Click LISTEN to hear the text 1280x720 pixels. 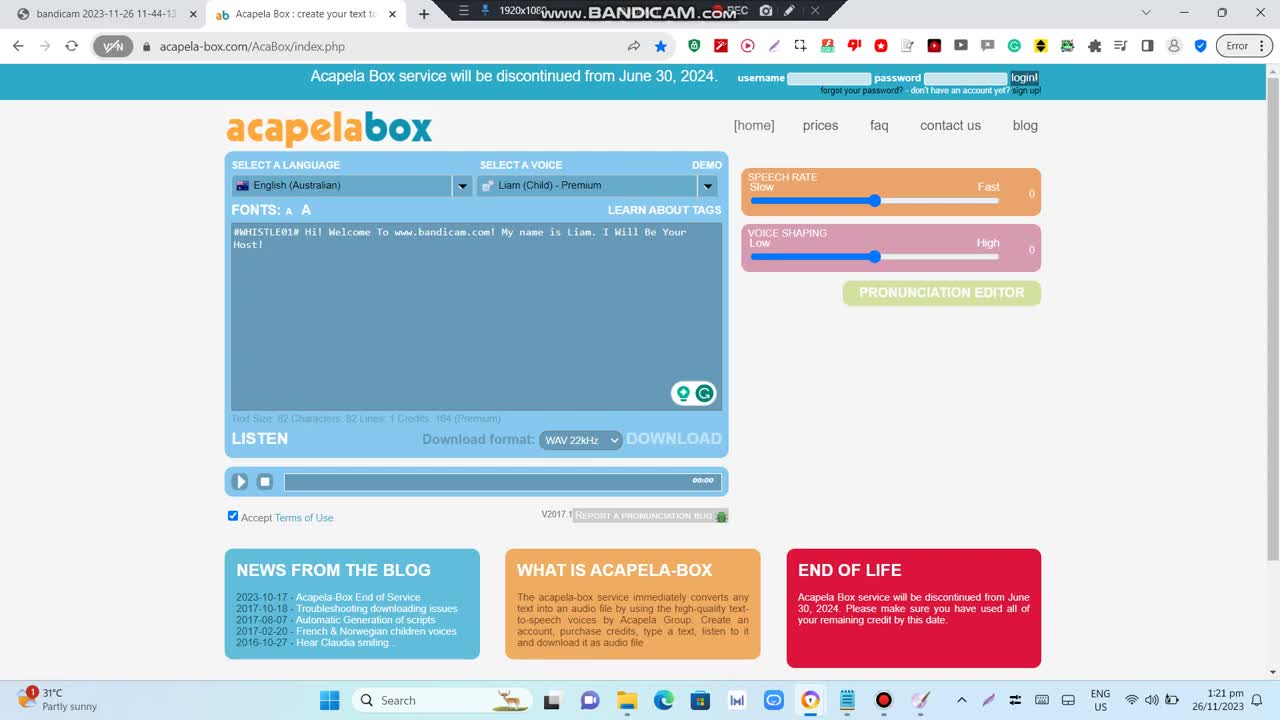(260, 438)
